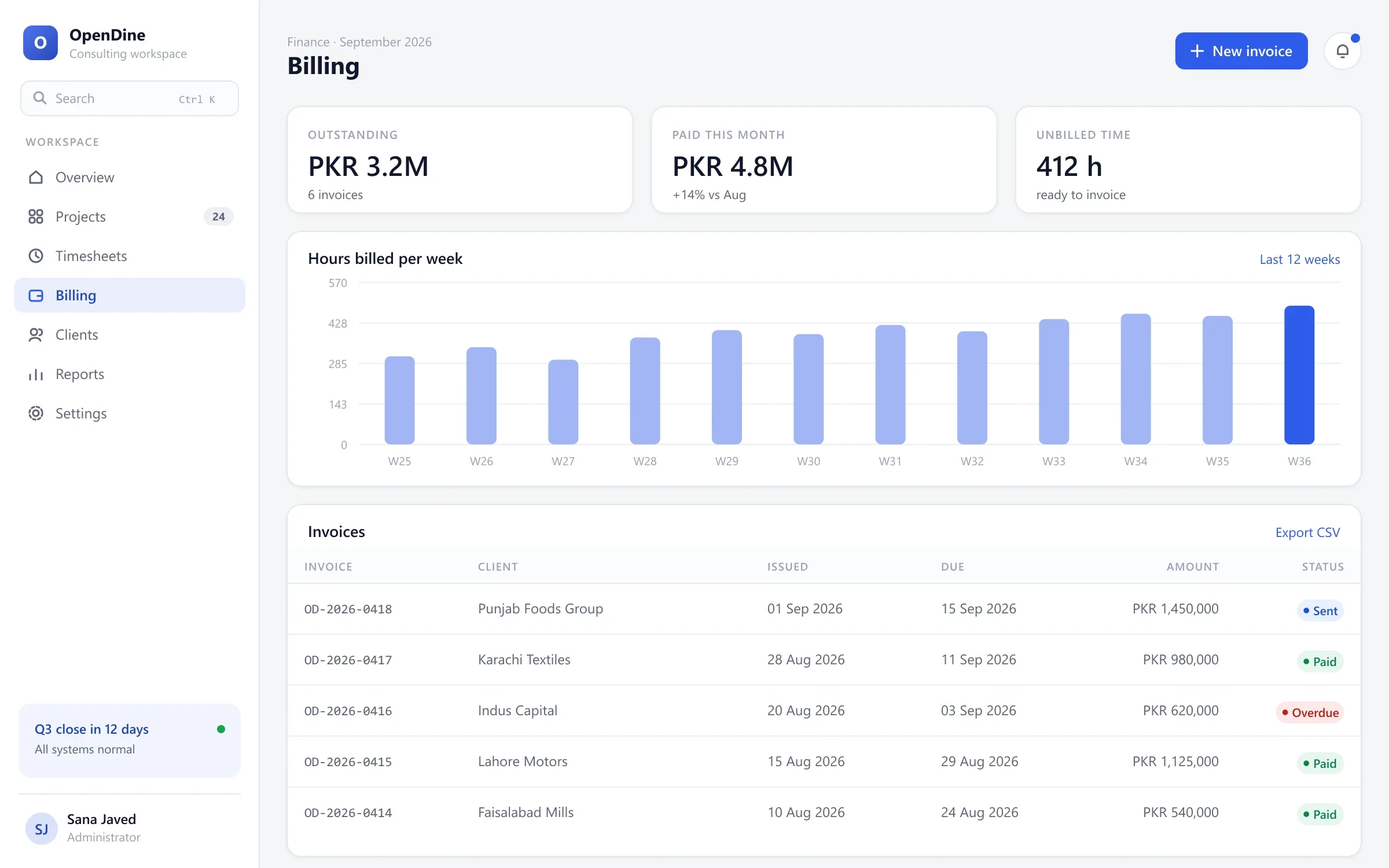Click invoice OD-2026-0415

(348, 762)
